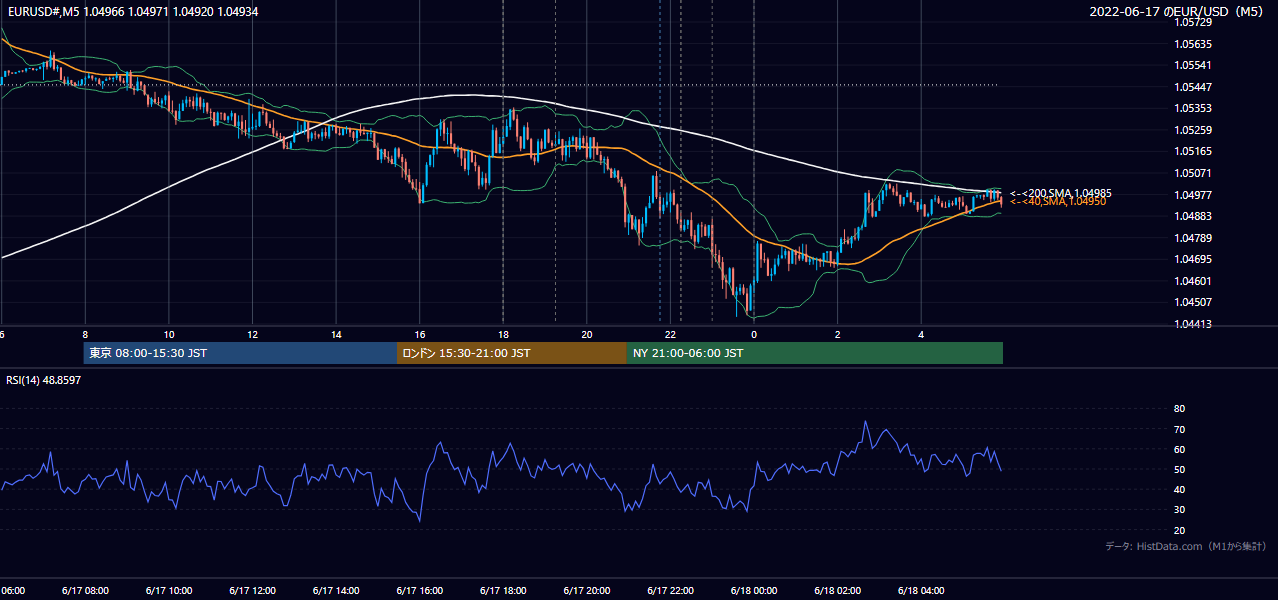Click price axis label 1.05635
This screenshot has width=1278, height=600.
point(1192,44)
